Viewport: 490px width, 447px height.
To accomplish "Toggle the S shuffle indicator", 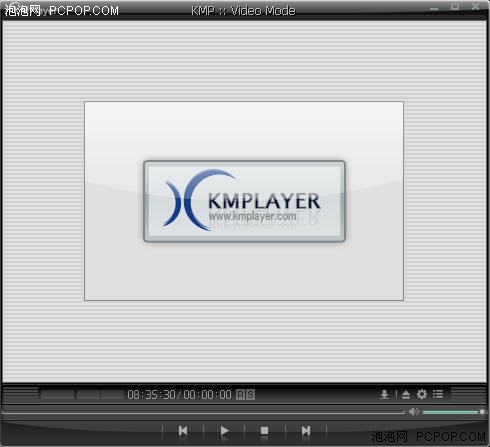I will [250, 395].
